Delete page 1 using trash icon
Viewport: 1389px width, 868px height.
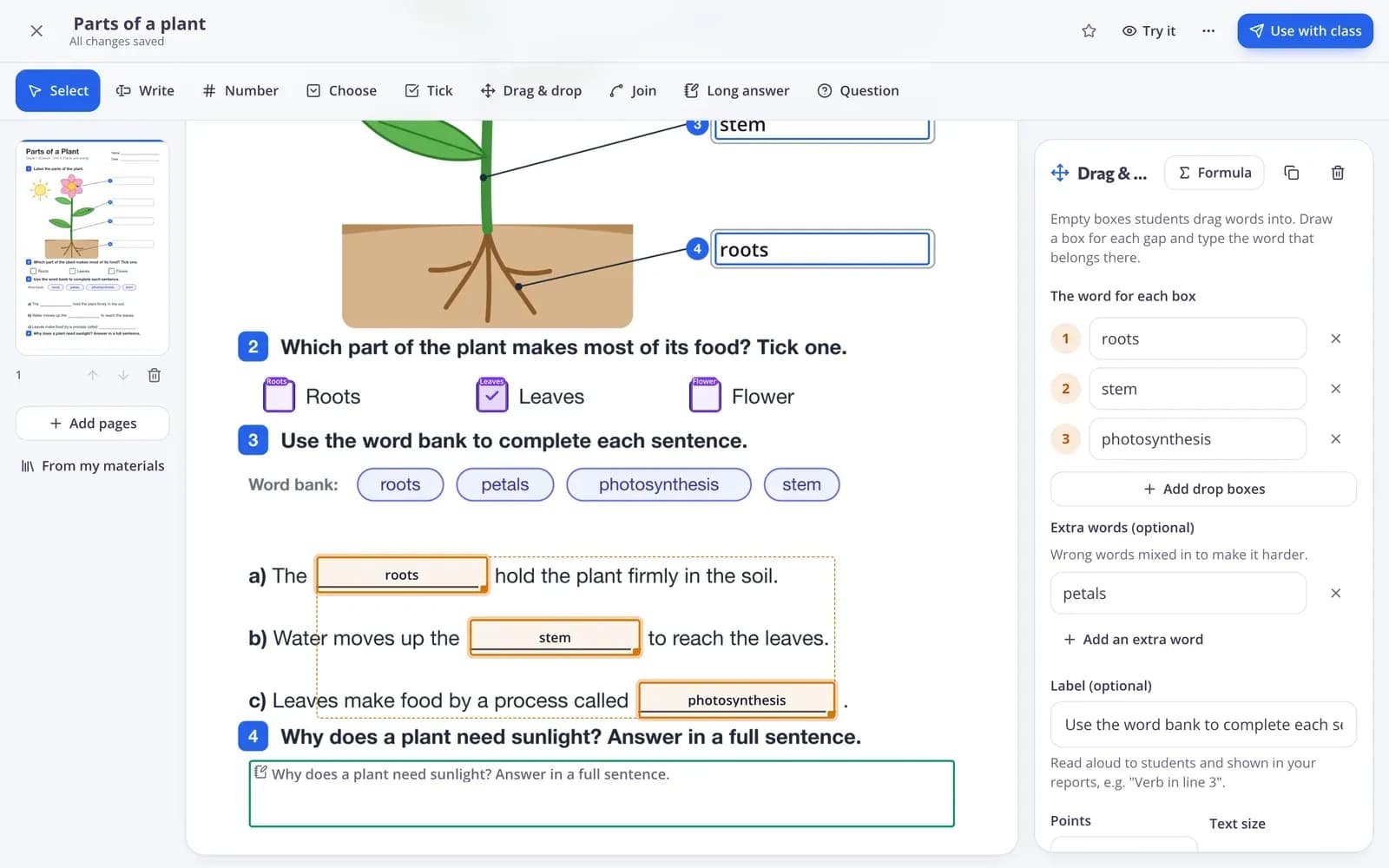click(x=154, y=375)
